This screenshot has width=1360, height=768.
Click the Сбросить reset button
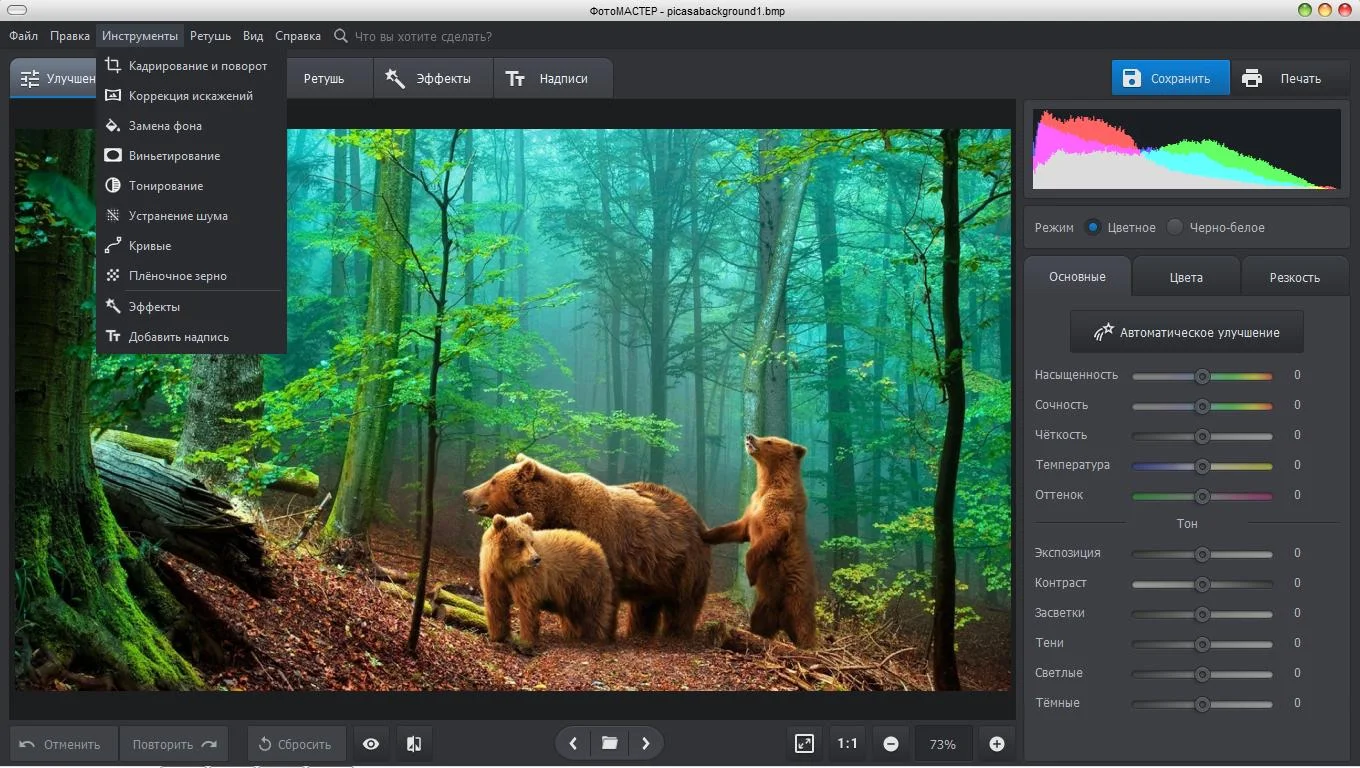(x=296, y=744)
